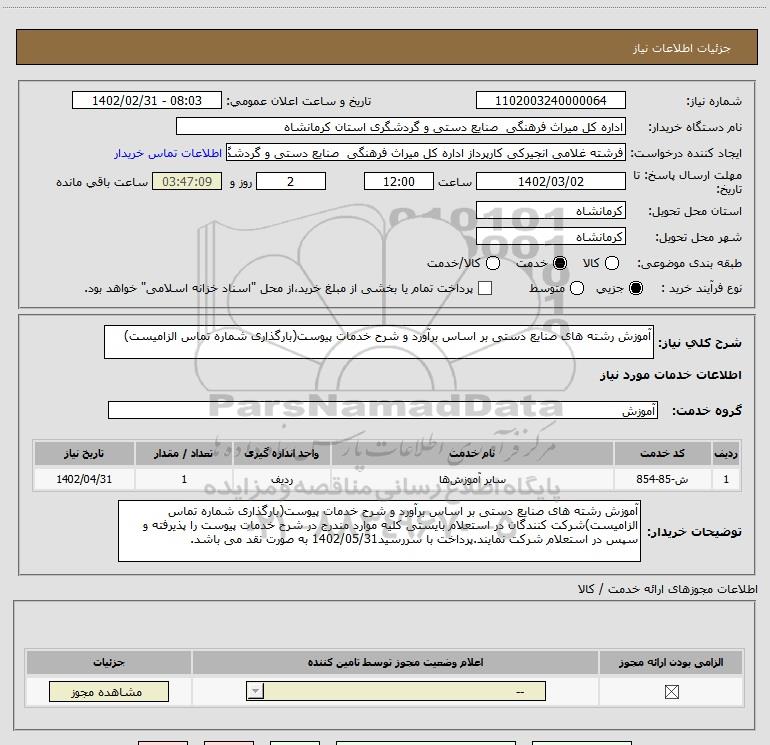Image resolution: width=770 pixels, height=745 pixels.
Task: Click the response deadline date 1402/03/02
Action: coord(550,181)
